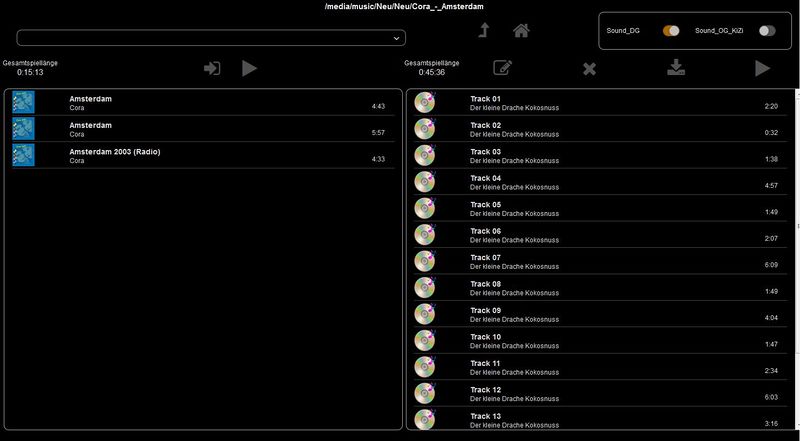Viewport: 800px width, 441px height.
Task: Go to the home folder icon
Action: coord(521,31)
